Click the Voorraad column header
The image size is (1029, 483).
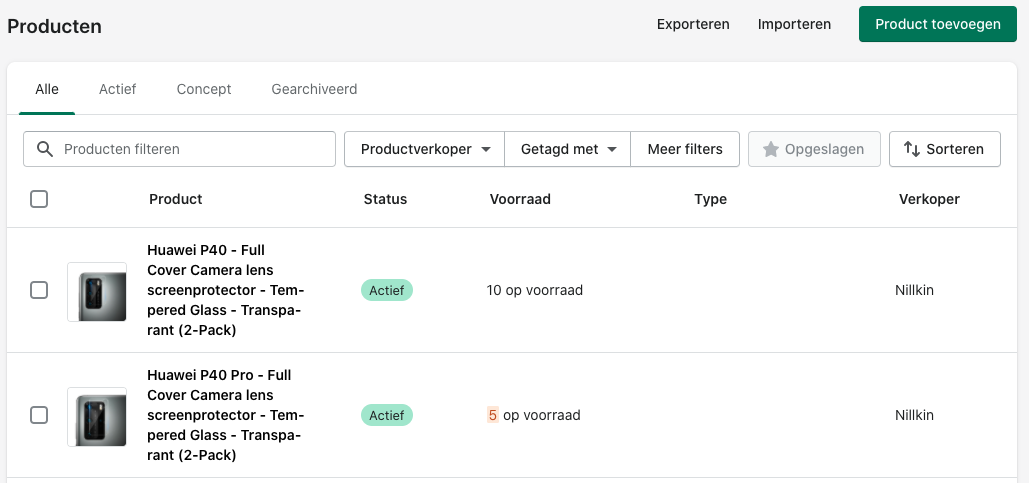point(520,199)
